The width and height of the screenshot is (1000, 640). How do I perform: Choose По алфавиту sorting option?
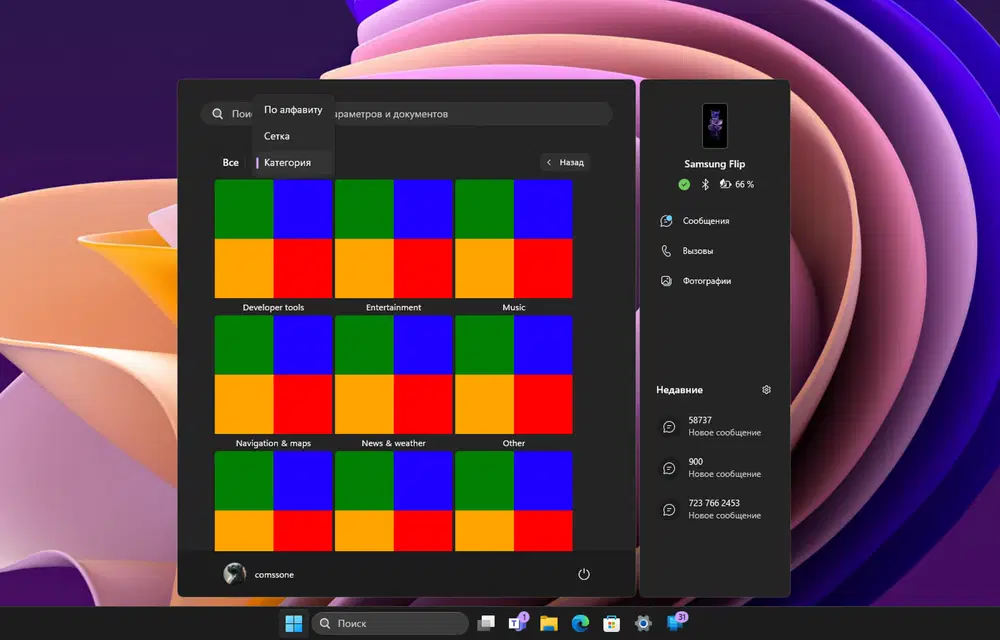[293, 110]
